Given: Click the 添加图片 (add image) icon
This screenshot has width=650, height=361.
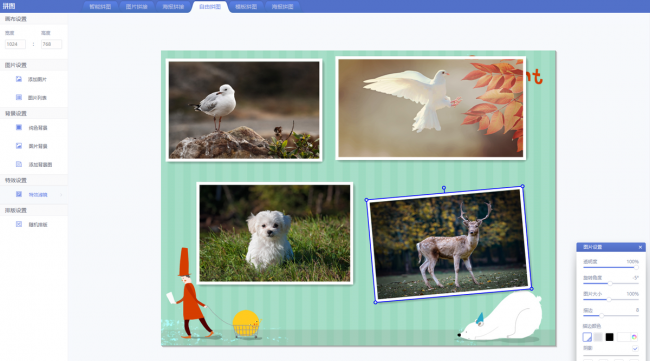Looking at the screenshot, I should click(19, 79).
